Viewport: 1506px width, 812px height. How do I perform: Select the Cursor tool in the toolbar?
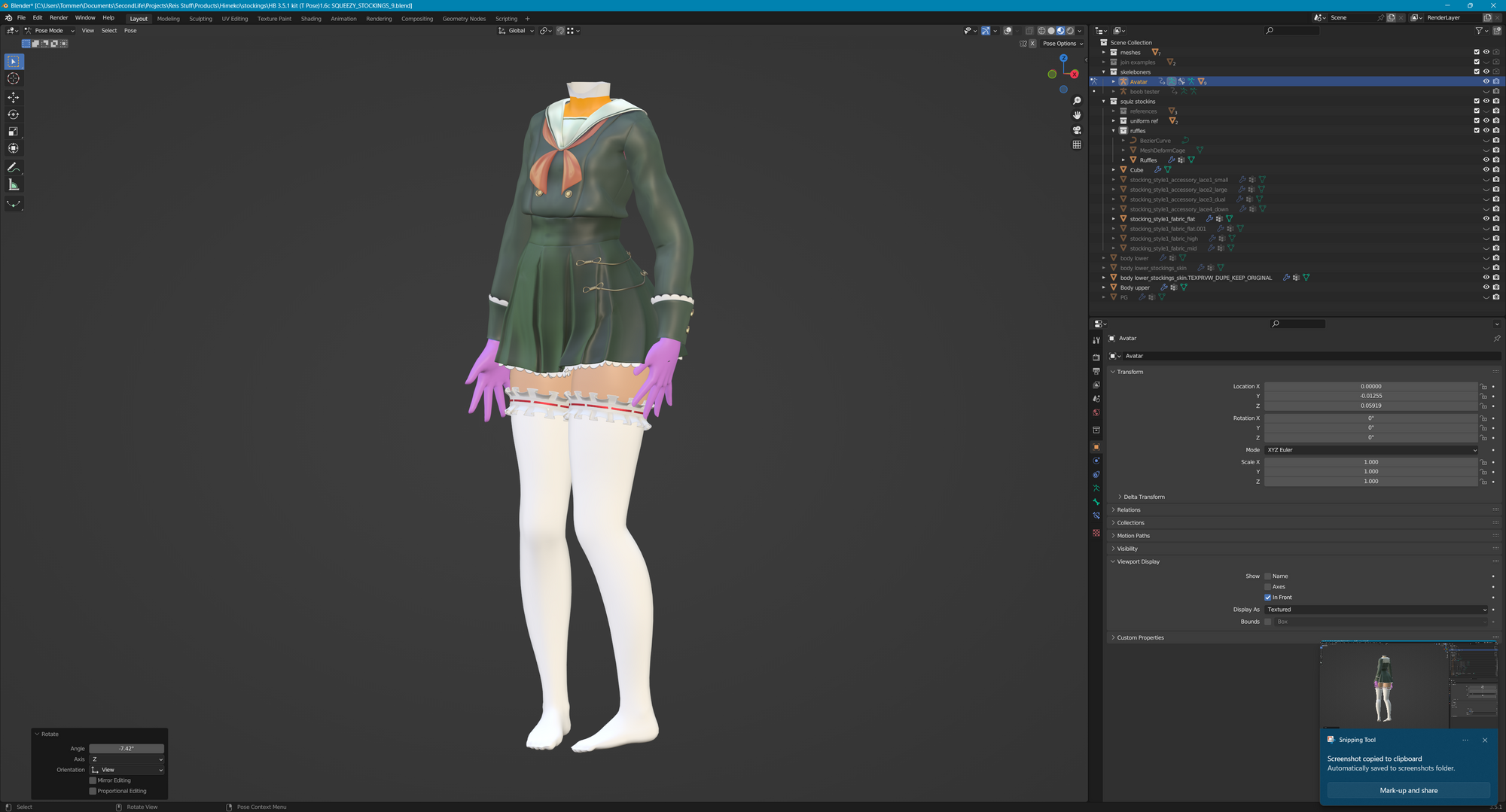pos(14,79)
